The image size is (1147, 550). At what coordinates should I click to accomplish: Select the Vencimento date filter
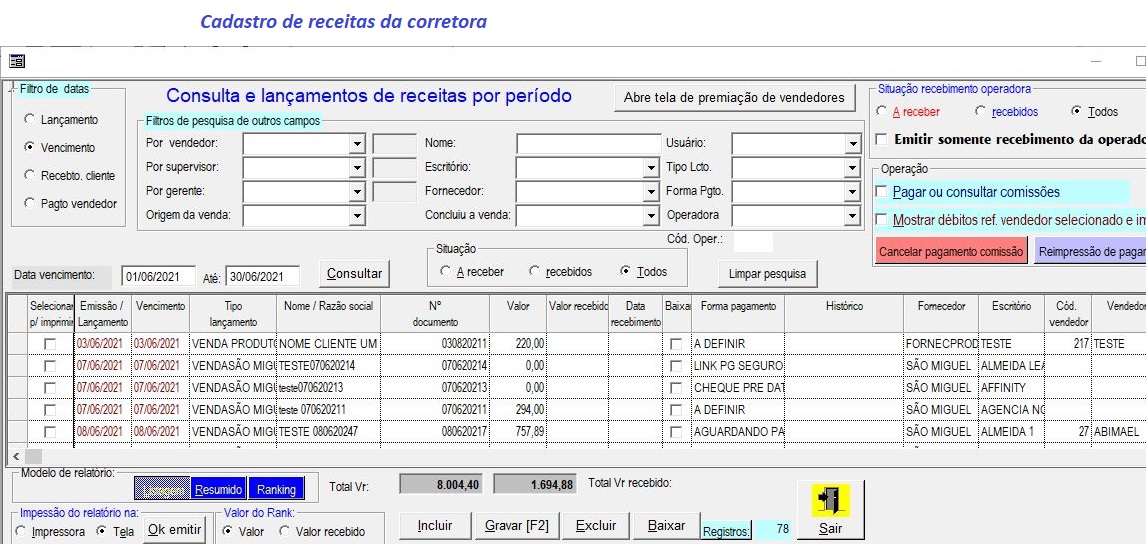coord(29,147)
